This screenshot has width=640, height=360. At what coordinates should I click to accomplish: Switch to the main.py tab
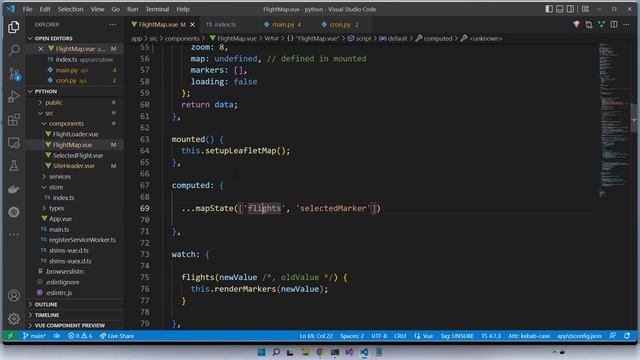[x=282, y=25]
